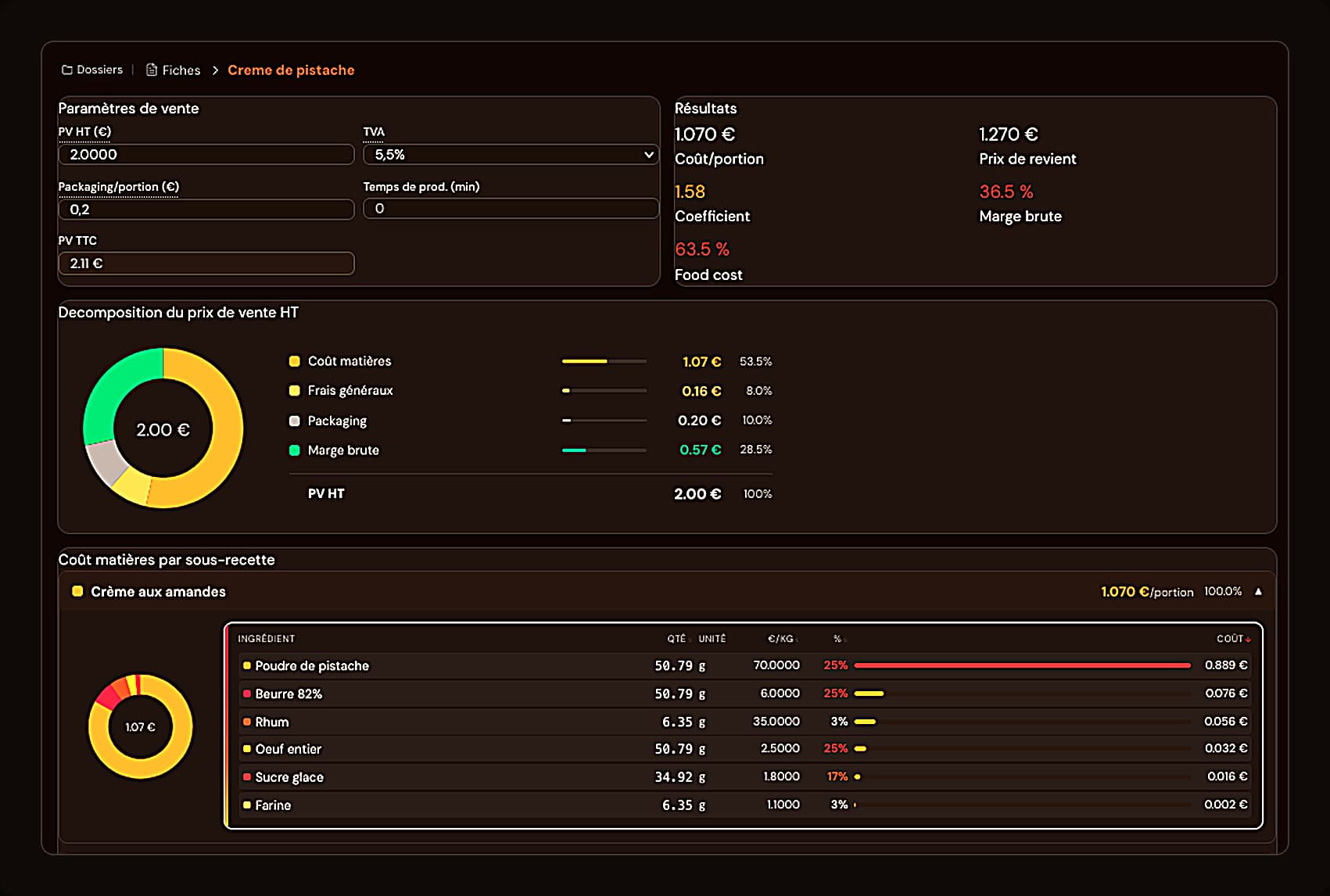Click the Coût matières legend swatch
The image size is (1330, 896).
[295, 361]
